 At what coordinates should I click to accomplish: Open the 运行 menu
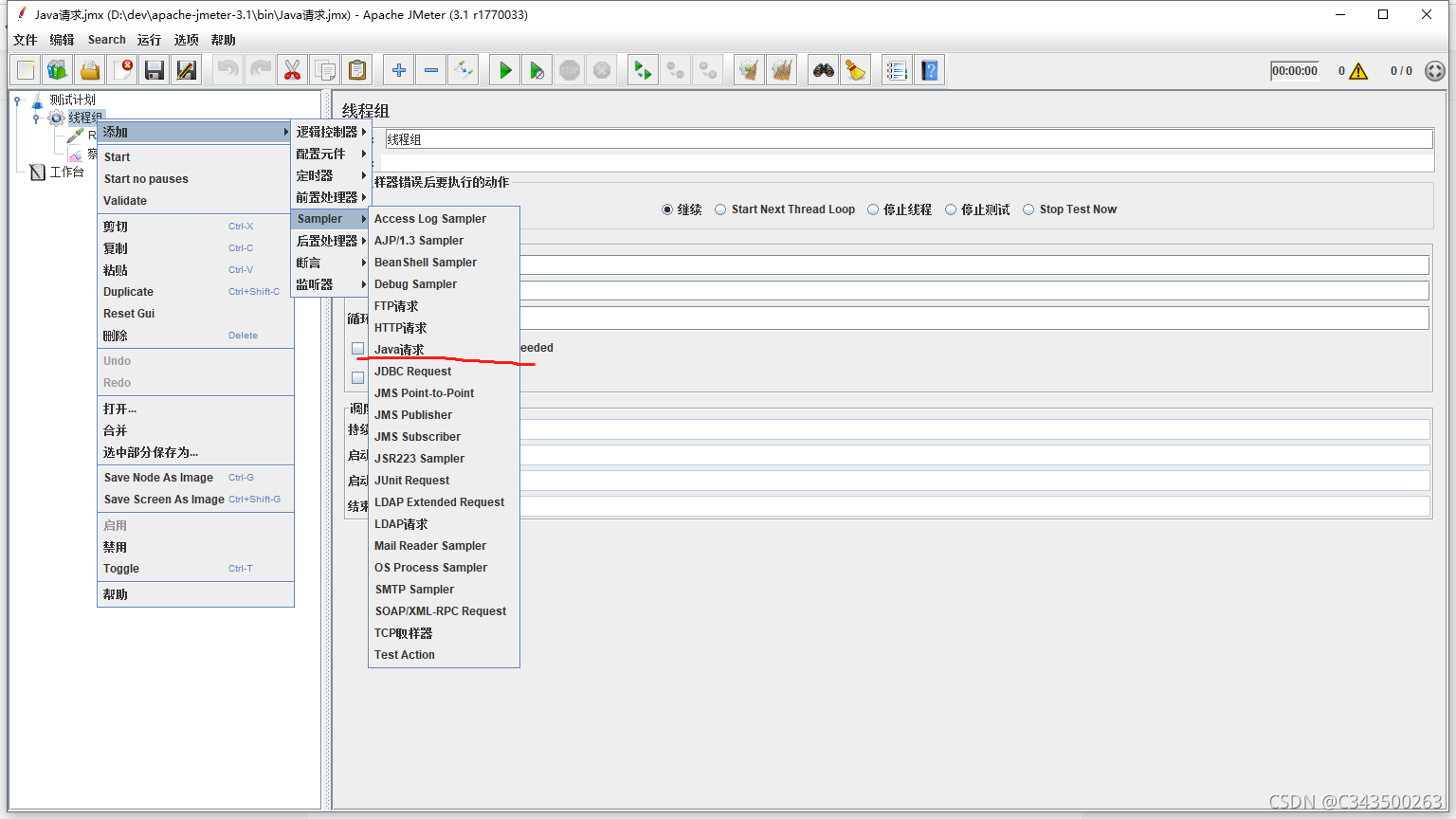(x=150, y=40)
